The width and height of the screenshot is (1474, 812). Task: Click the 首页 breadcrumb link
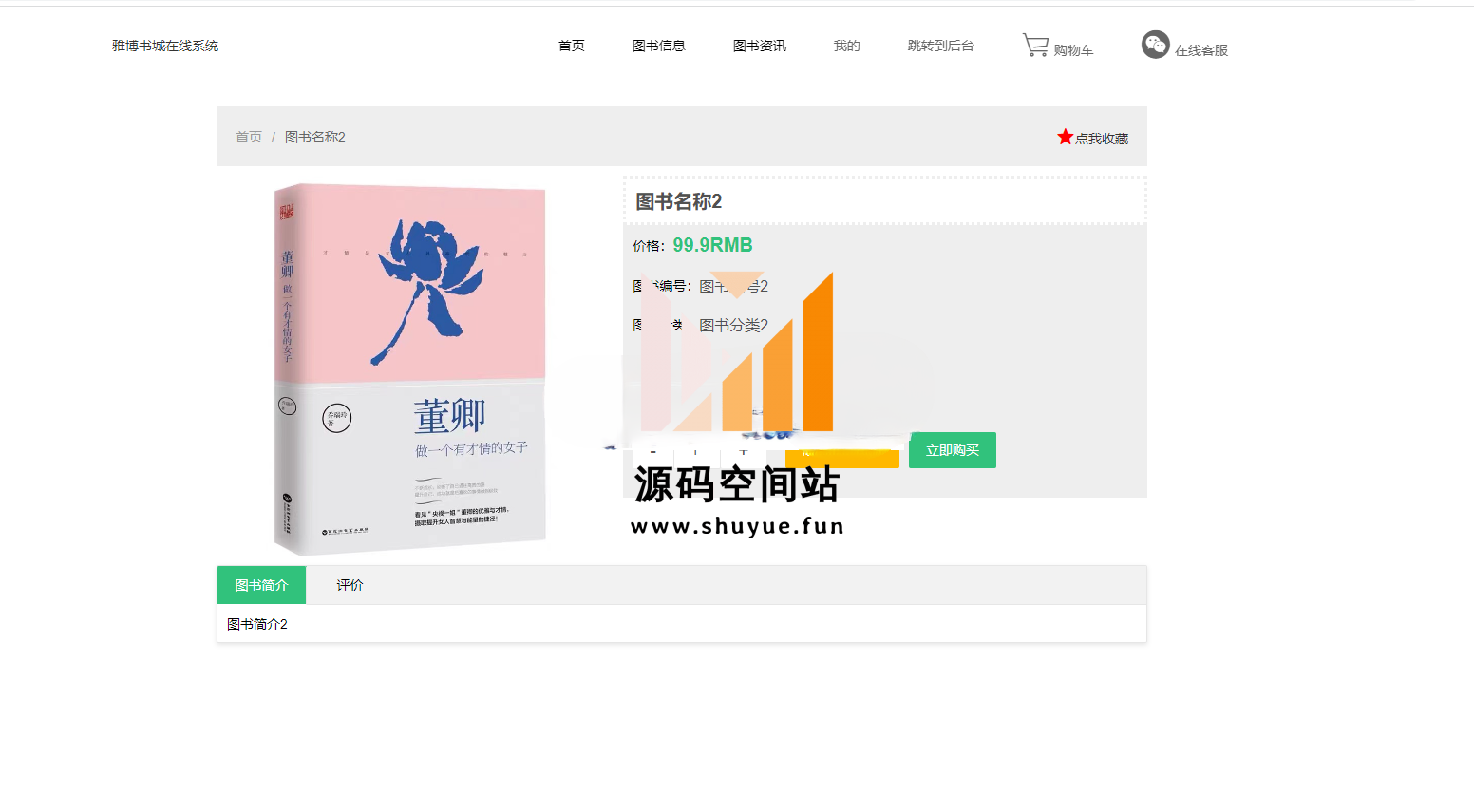click(x=249, y=137)
